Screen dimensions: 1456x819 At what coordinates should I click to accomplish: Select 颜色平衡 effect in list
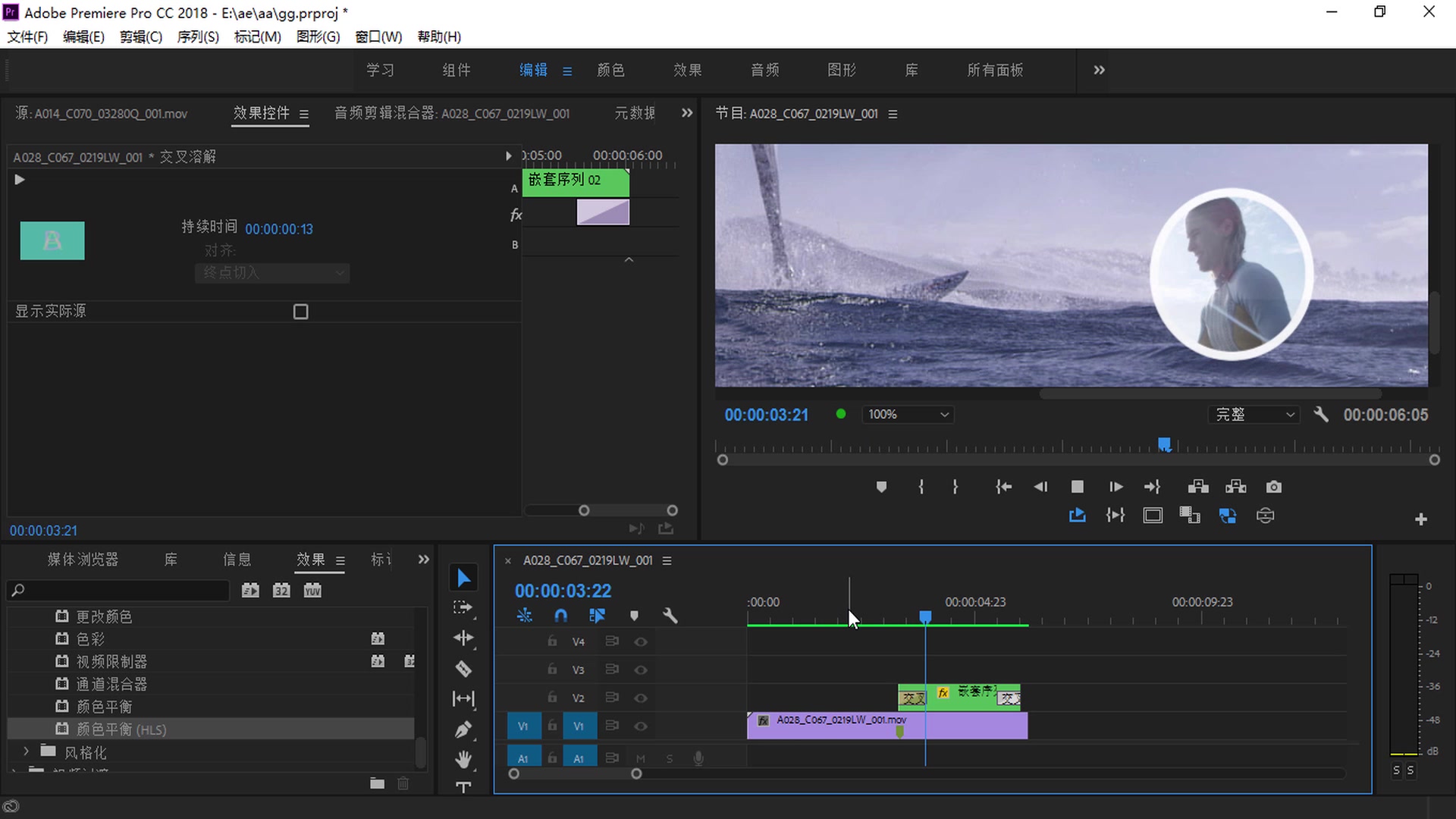tap(105, 707)
